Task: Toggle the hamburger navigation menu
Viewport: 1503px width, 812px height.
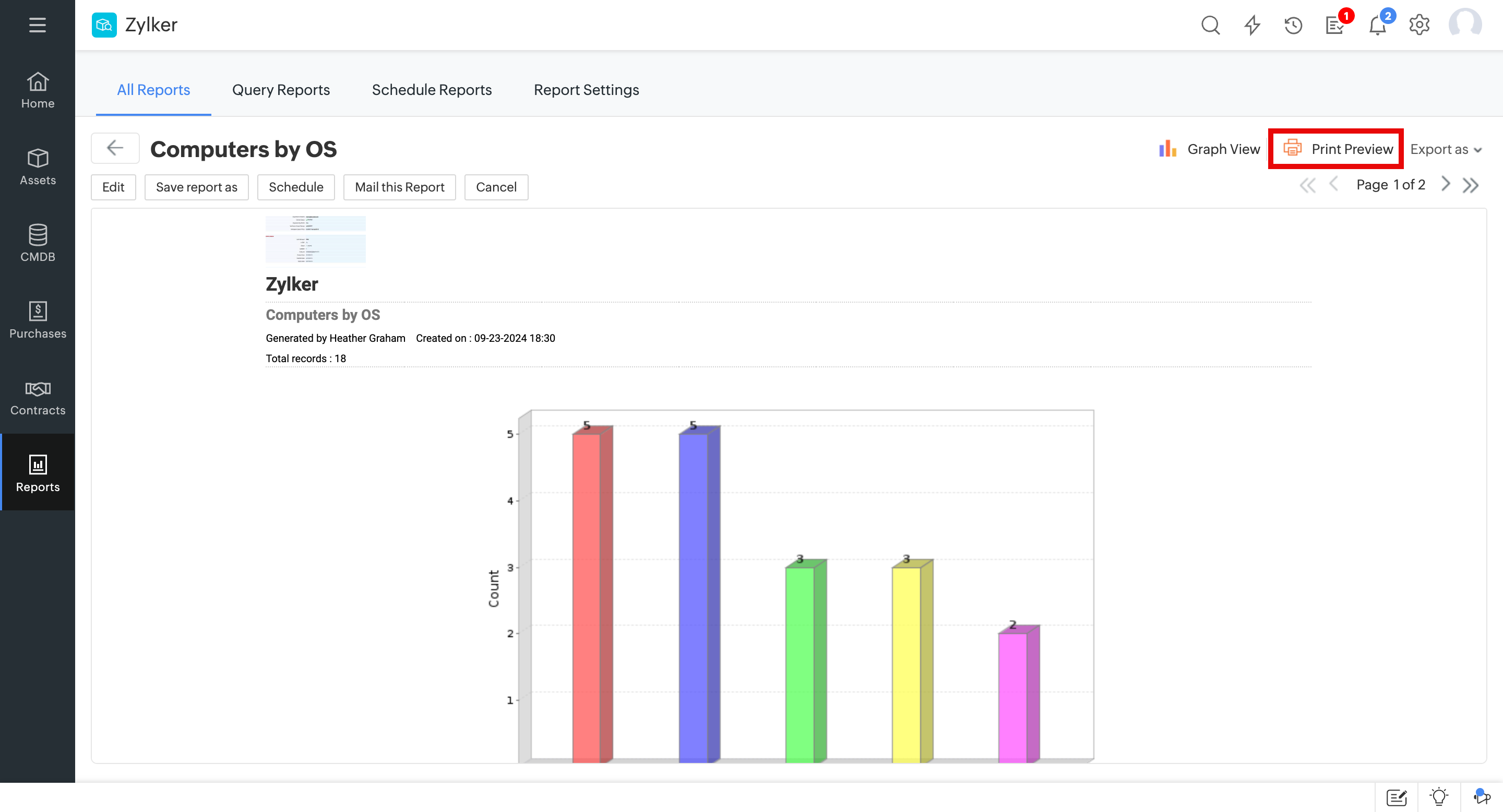Action: [38, 25]
